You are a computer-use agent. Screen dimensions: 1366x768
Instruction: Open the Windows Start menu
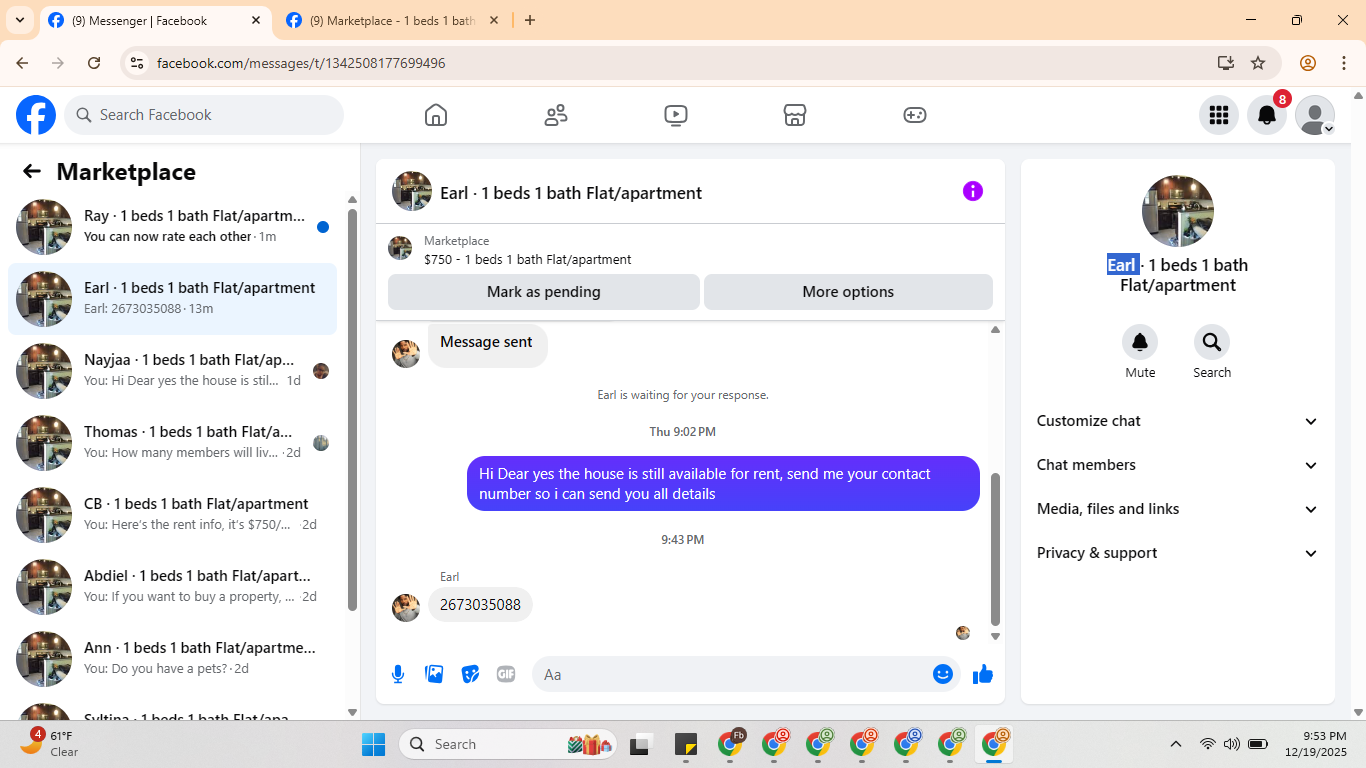click(x=373, y=744)
